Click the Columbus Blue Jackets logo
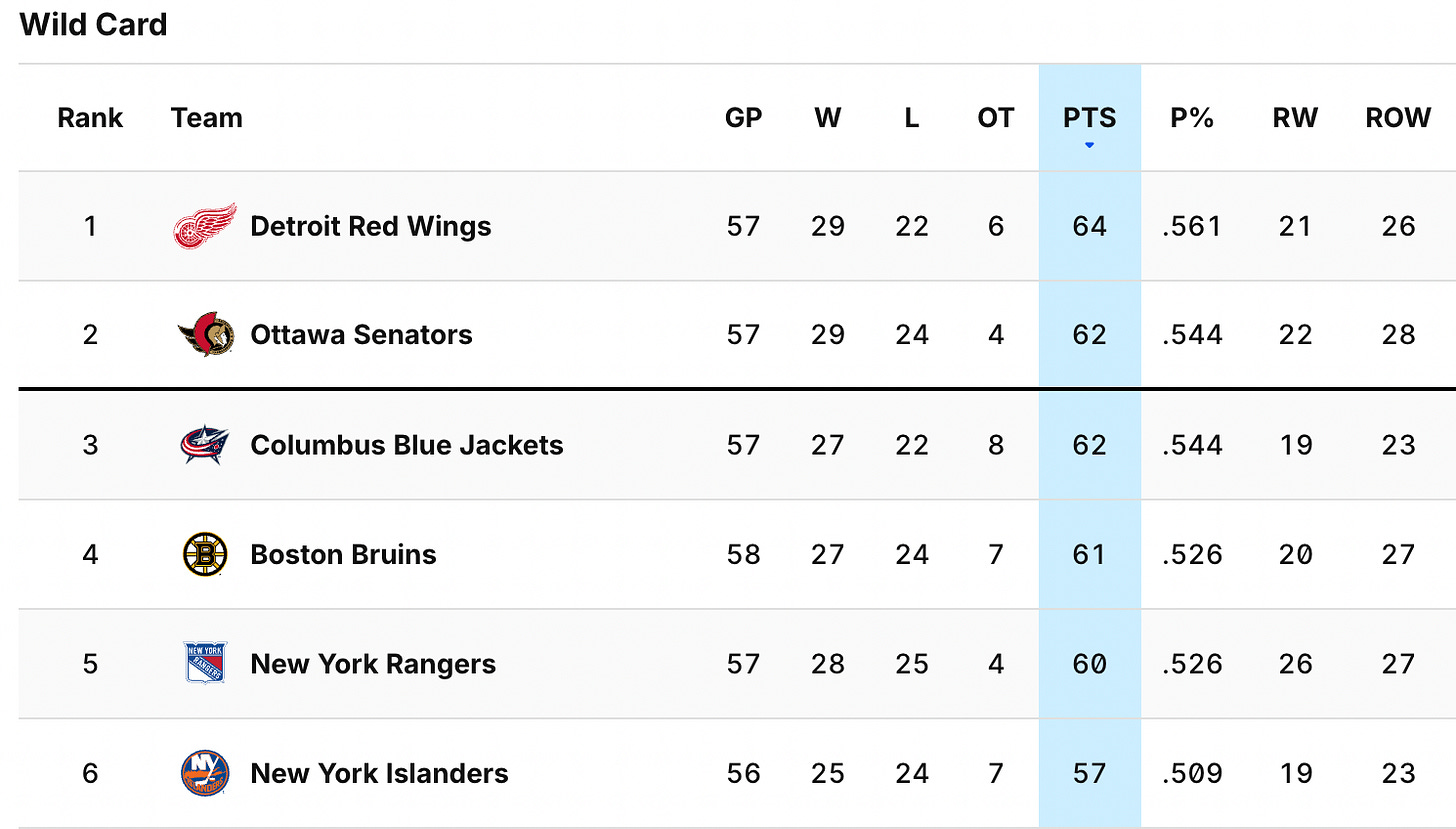 [205, 444]
